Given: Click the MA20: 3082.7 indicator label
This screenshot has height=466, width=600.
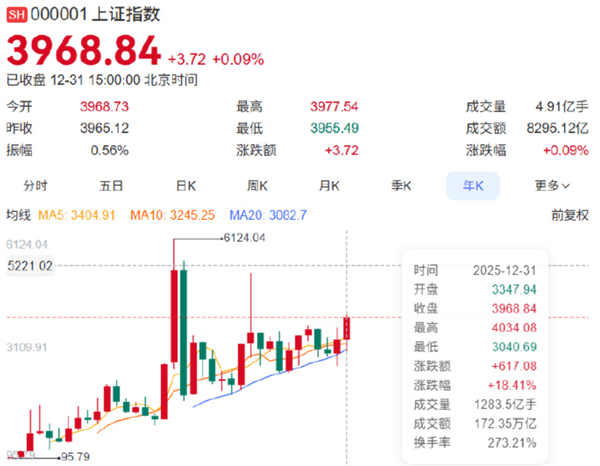Looking at the screenshot, I should [x=268, y=215].
